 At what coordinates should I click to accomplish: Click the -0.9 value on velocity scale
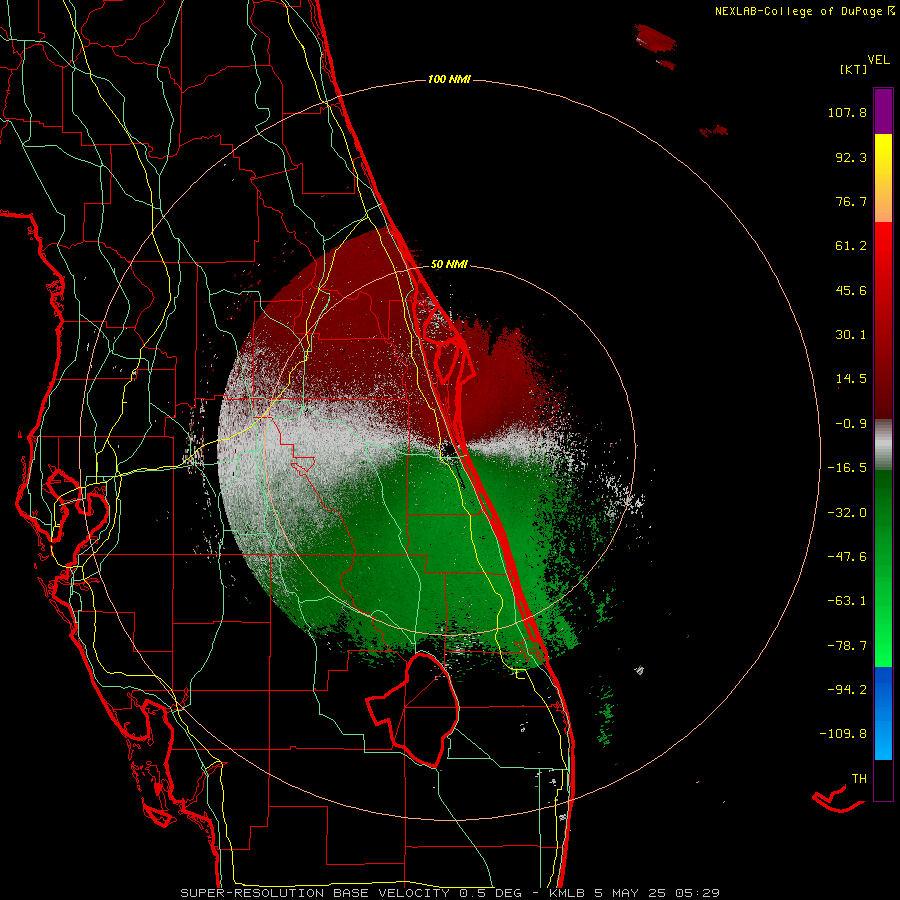[851, 424]
